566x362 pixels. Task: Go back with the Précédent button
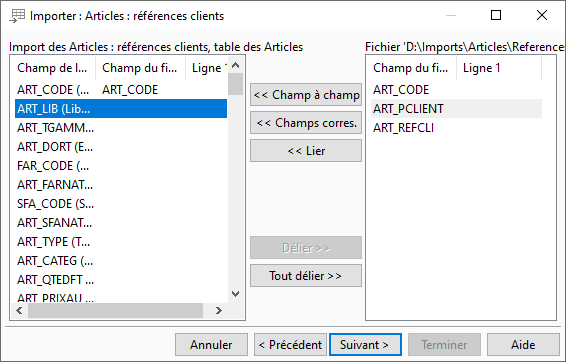(x=290, y=345)
